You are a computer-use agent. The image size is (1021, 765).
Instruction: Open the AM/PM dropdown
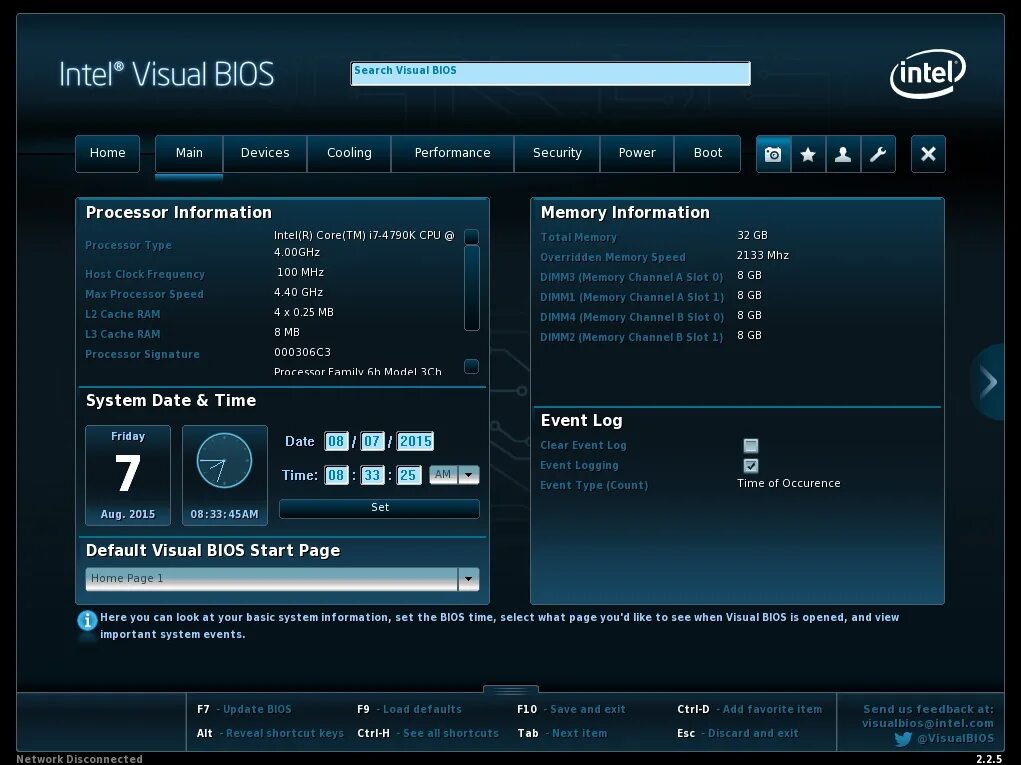[x=454, y=475]
